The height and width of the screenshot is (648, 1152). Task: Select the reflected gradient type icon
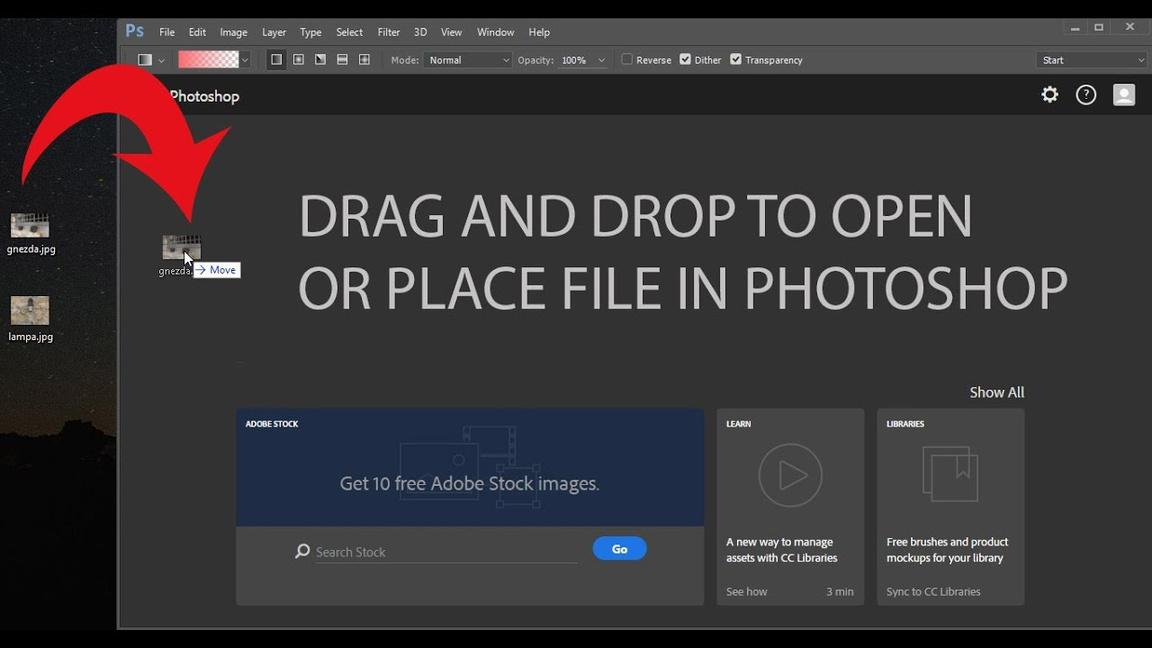342,60
